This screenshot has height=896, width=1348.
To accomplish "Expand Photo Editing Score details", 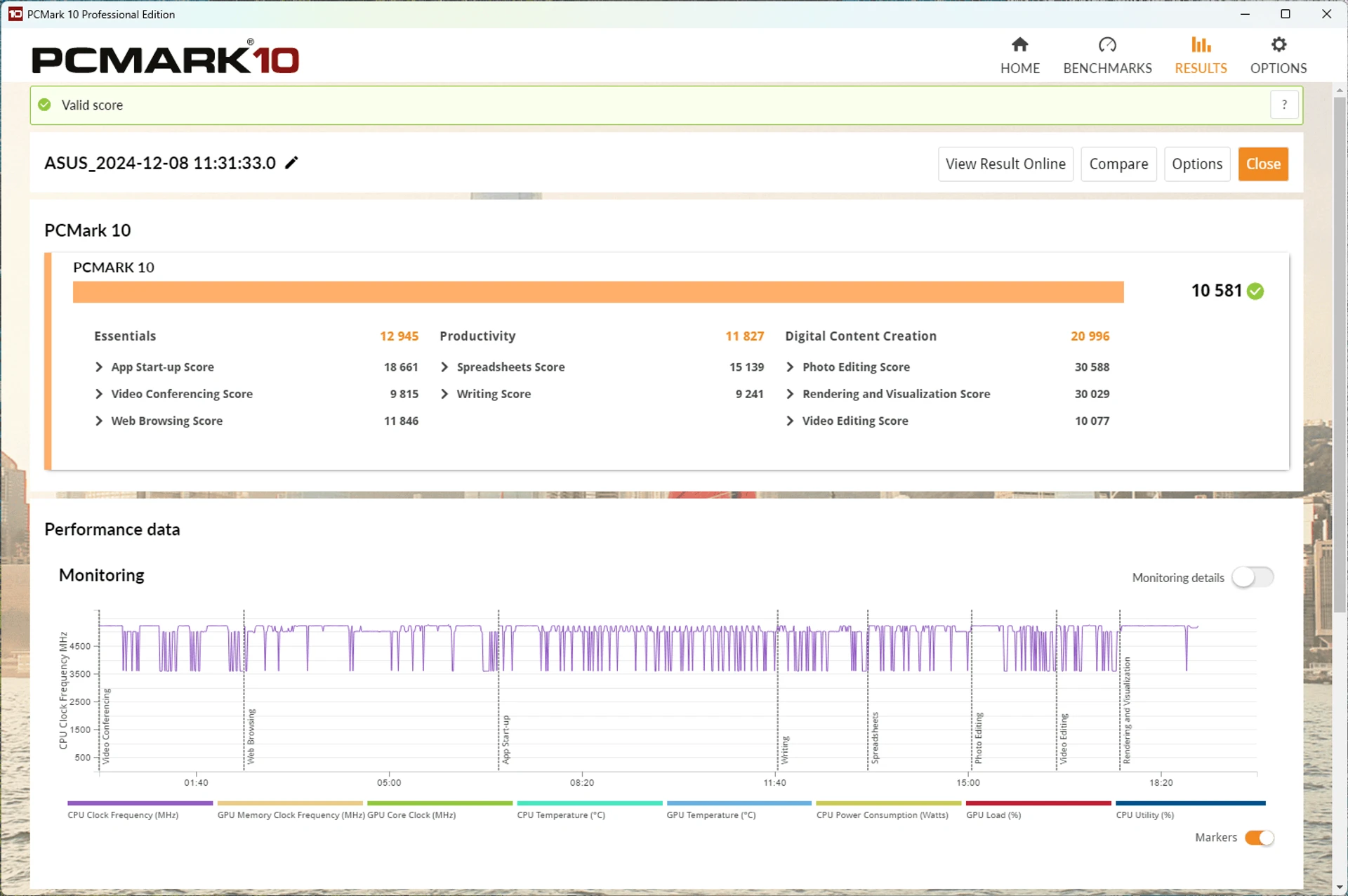I will click(790, 367).
